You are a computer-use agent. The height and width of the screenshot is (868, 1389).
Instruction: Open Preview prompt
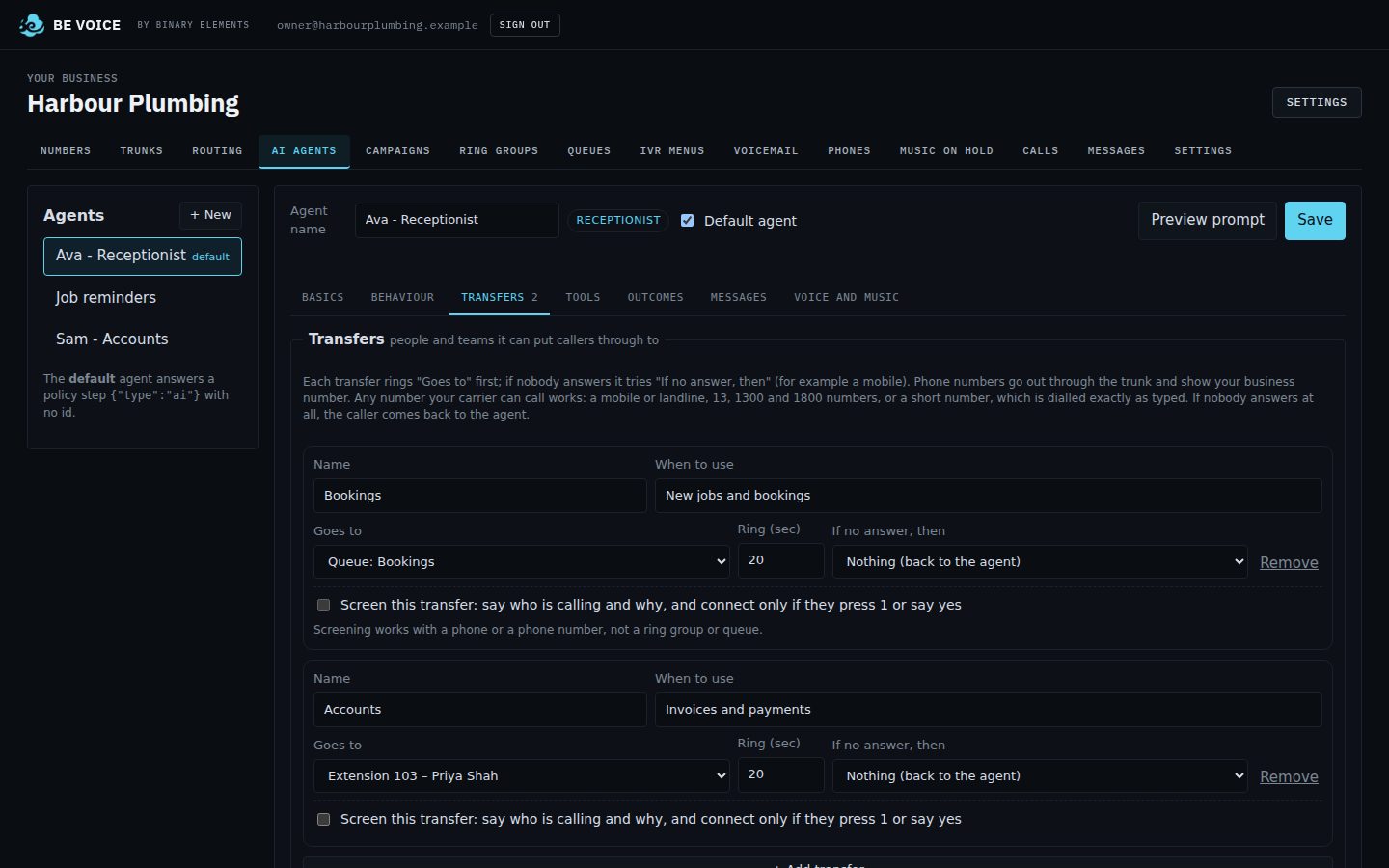[x=1208, y=221]
